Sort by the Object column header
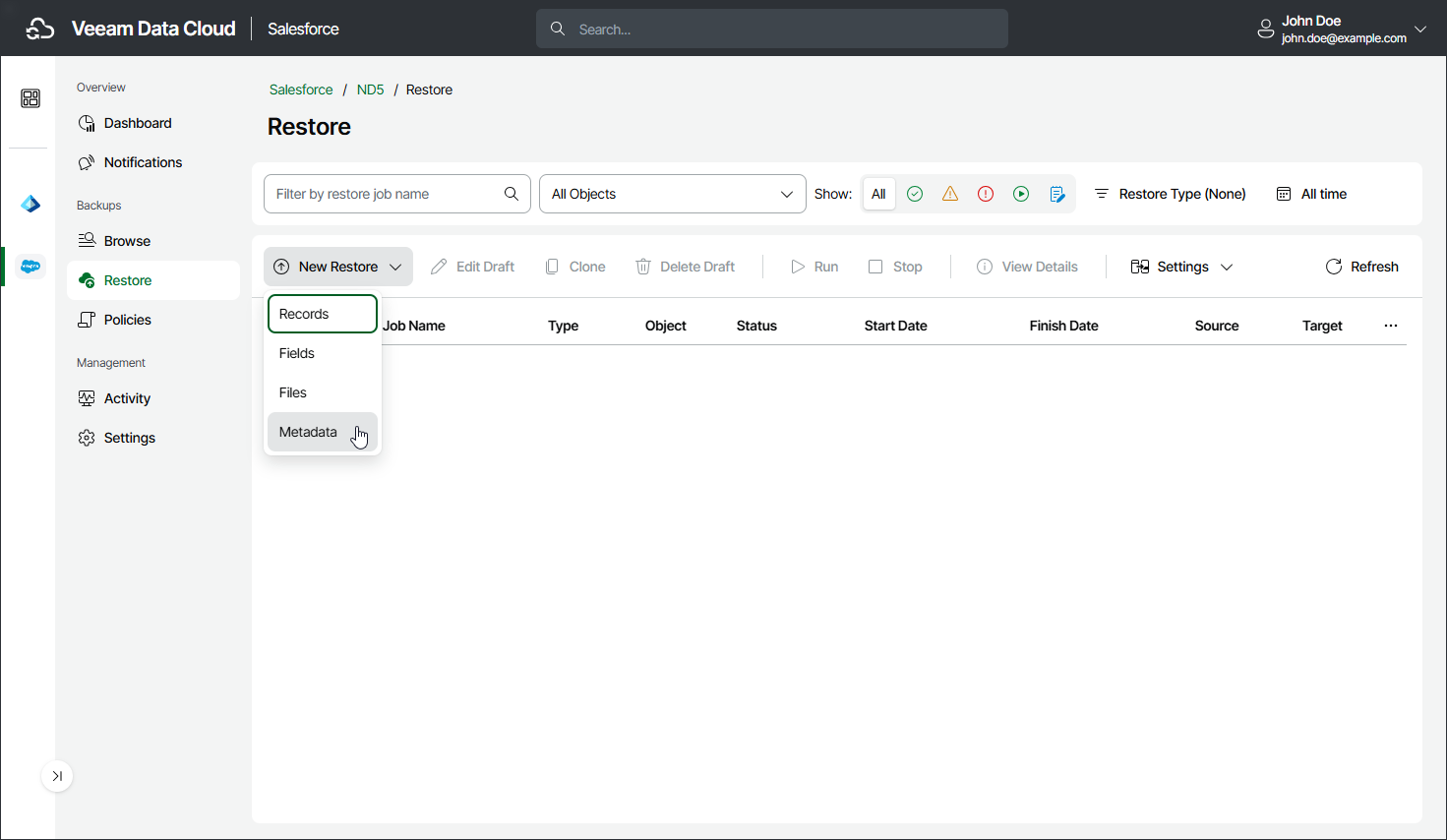The width and height of the screenshot is (1447, 840). coord(666,326)
